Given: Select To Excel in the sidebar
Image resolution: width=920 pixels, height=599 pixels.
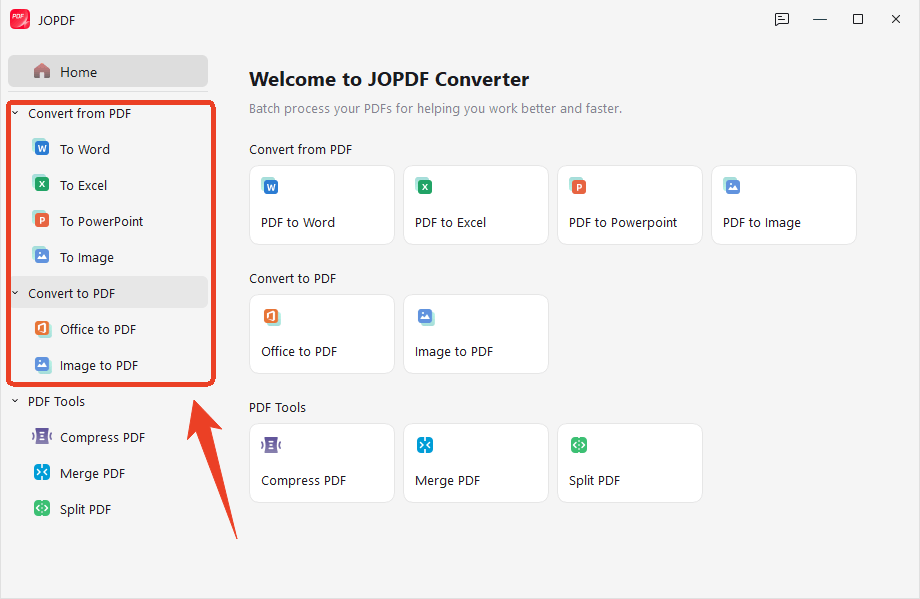Looking at the screenshot, I should pyautogui.click(x=108, y=185).
